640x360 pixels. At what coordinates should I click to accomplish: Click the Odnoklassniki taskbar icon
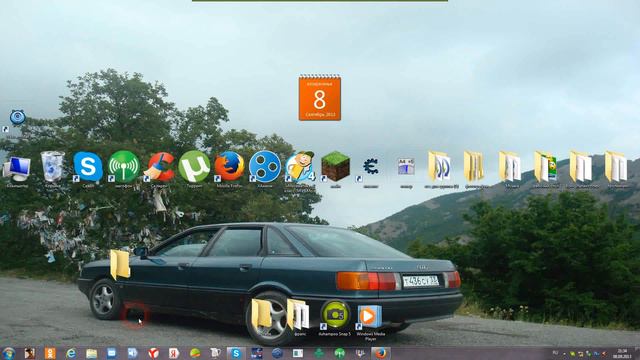50,353
